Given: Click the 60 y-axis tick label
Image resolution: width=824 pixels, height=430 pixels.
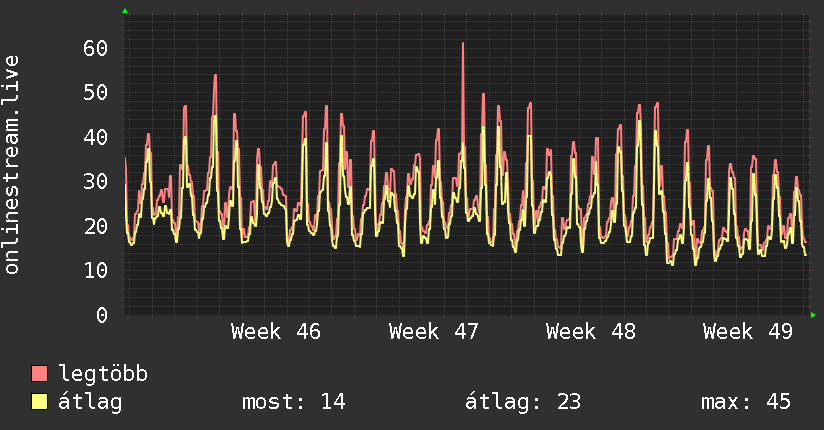Looking at the screenshot, I should 95,48.
